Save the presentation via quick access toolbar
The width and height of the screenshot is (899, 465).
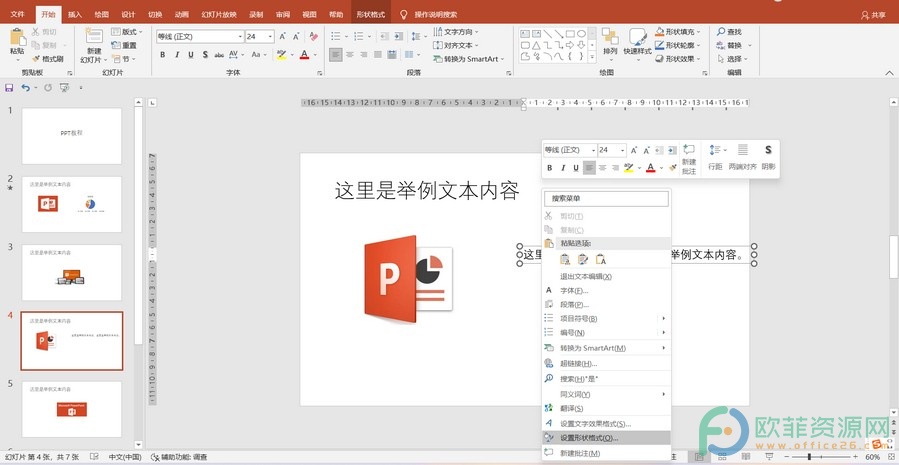9,88
